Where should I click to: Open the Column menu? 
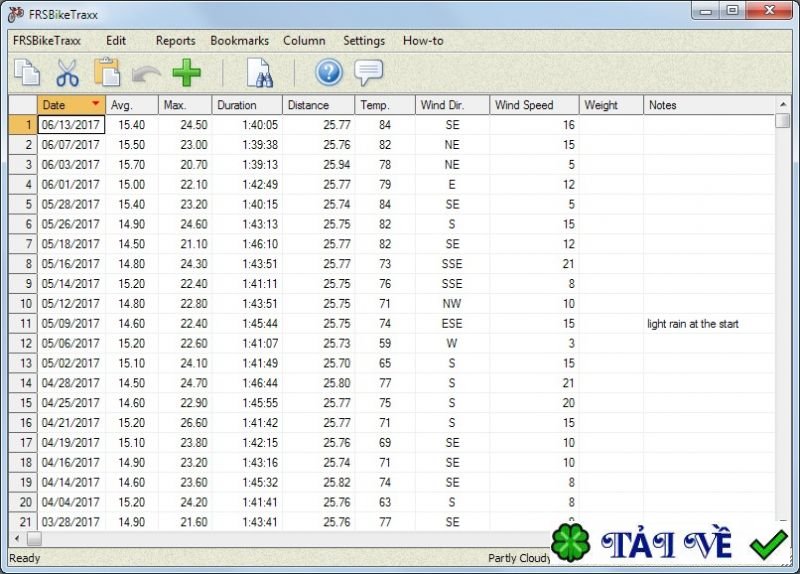304,41
